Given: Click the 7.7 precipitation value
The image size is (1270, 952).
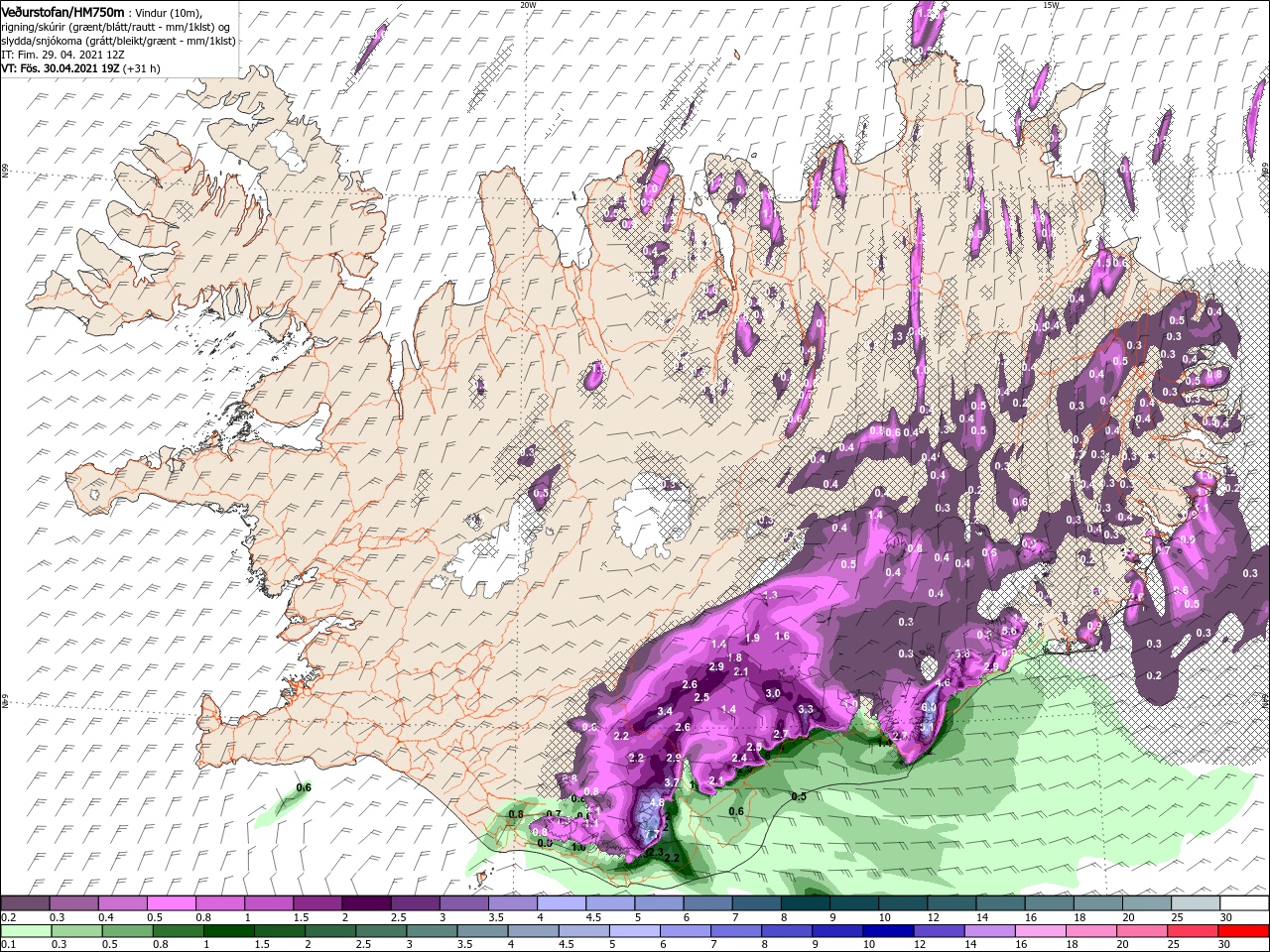Looking at the screenshot, I should point(652,834).
